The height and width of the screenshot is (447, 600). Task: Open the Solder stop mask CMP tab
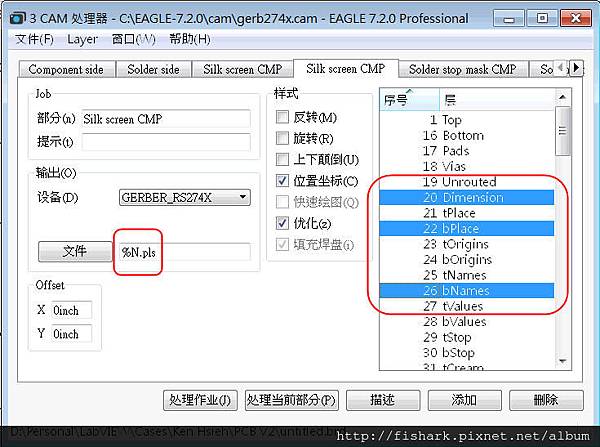(463, 69)
